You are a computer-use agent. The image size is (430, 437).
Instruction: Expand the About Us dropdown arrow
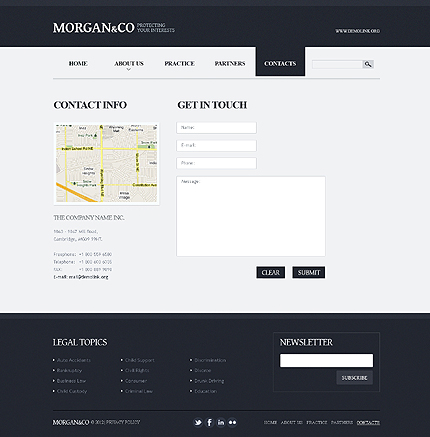[x=129, y=70]
